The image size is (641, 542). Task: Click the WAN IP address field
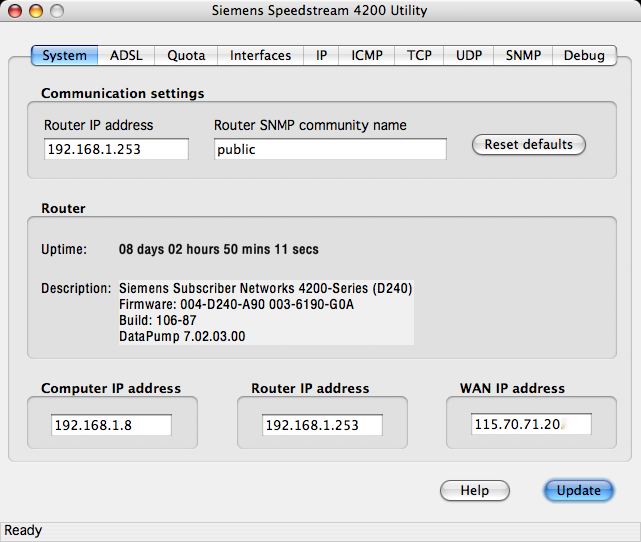point(531,424)
